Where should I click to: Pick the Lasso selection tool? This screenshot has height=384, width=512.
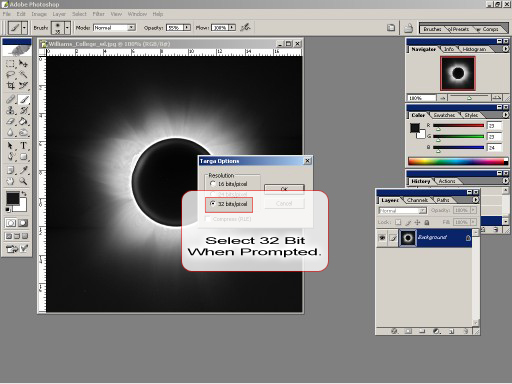pos(10,74)
